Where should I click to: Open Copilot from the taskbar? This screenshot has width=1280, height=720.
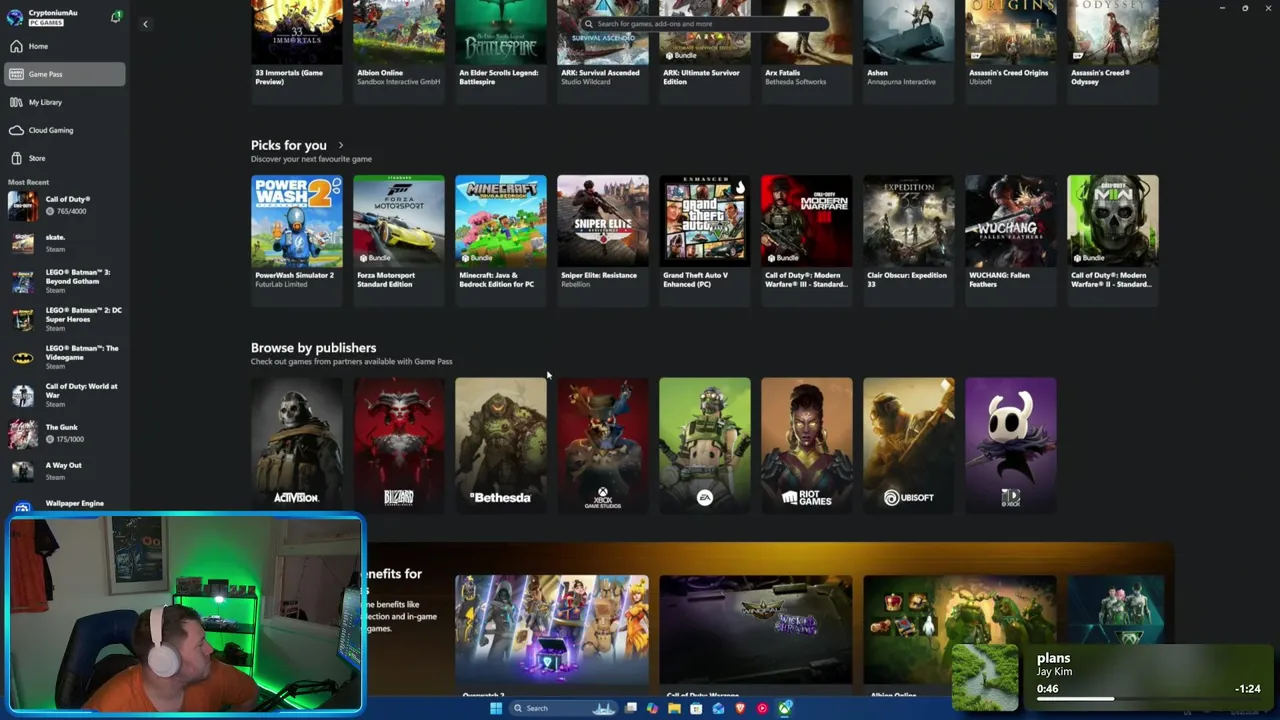(x=652, y=708)
